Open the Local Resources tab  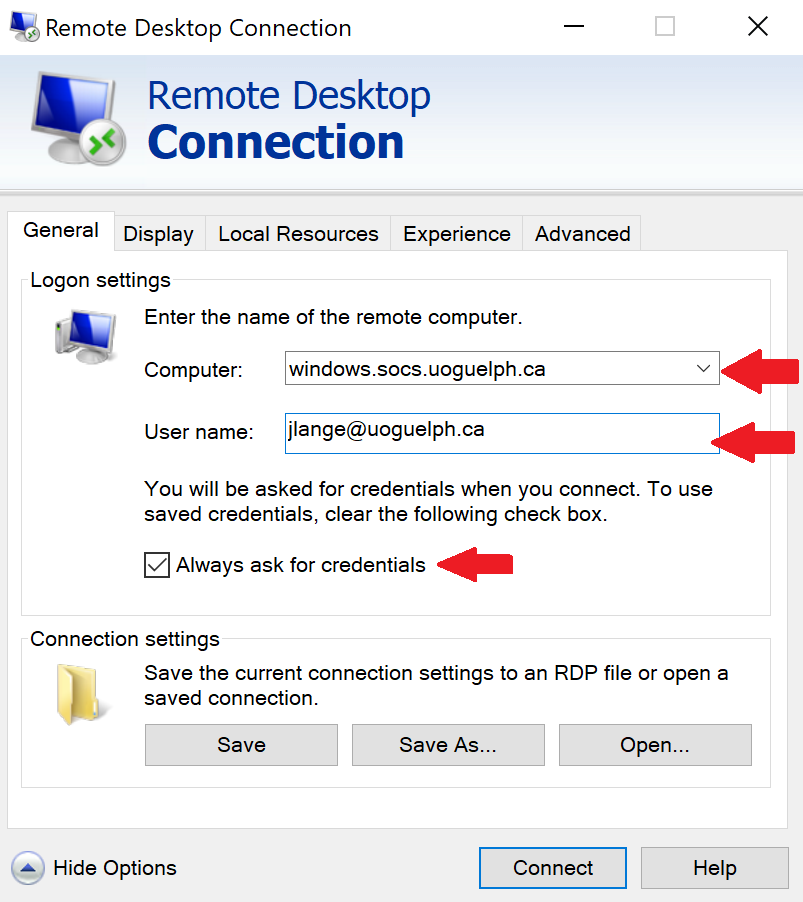298,233
